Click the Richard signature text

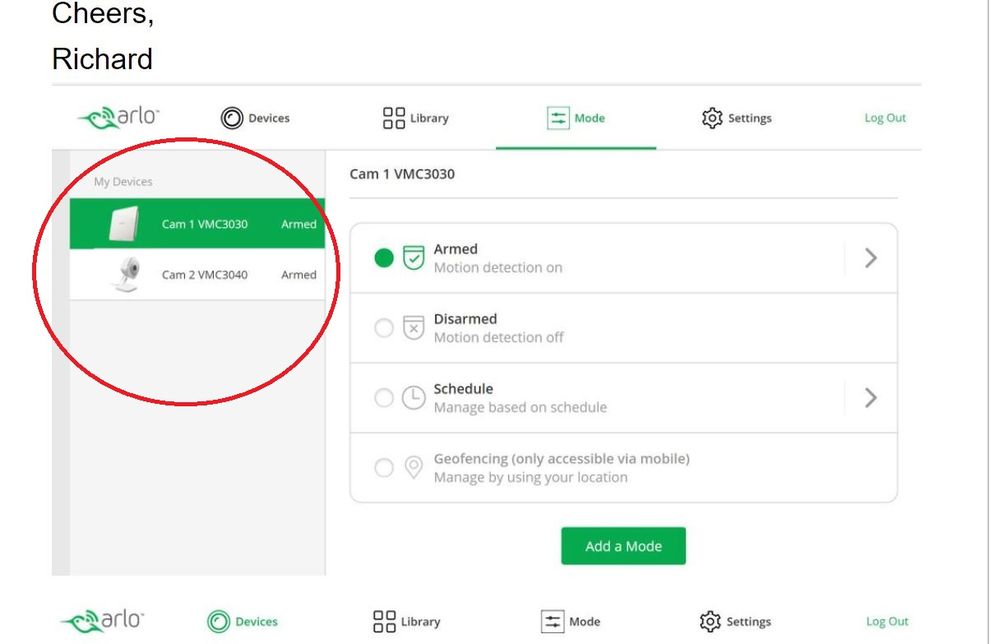(x=103, y=59)
